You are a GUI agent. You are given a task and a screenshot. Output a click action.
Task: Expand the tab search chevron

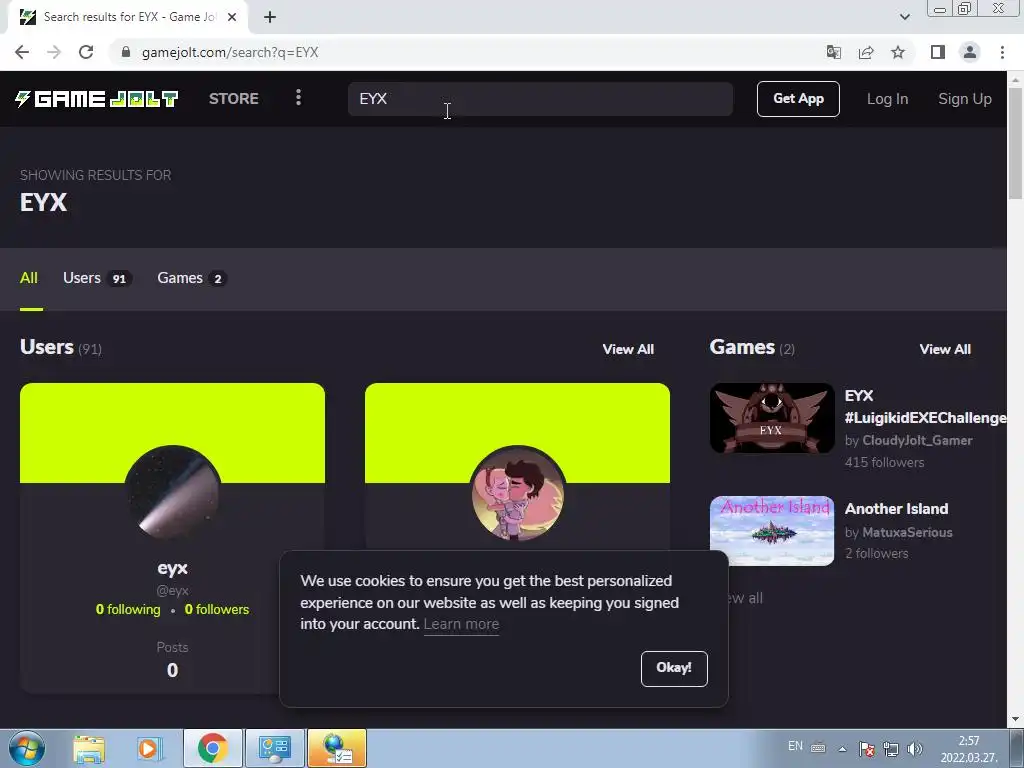(904, 17)
